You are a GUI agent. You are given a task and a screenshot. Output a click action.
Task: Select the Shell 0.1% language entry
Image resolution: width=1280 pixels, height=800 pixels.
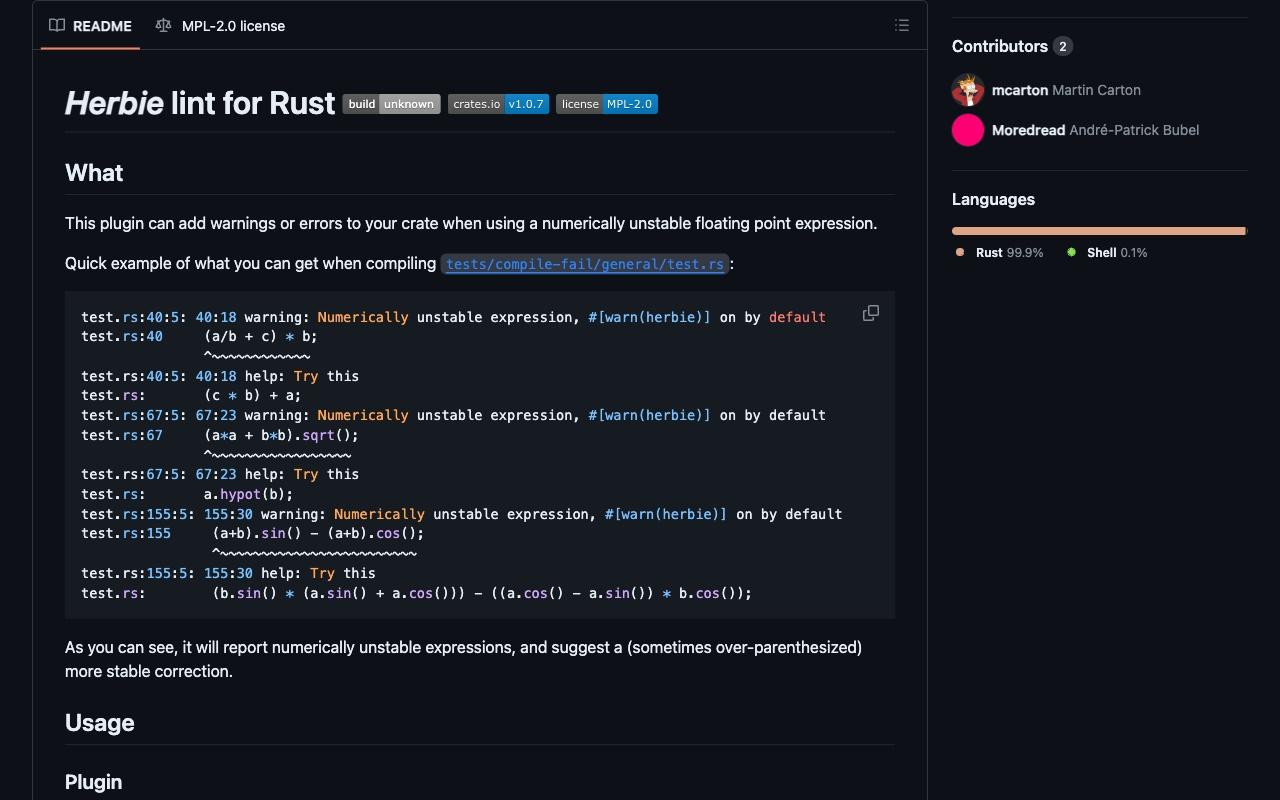pos(1107,253)
